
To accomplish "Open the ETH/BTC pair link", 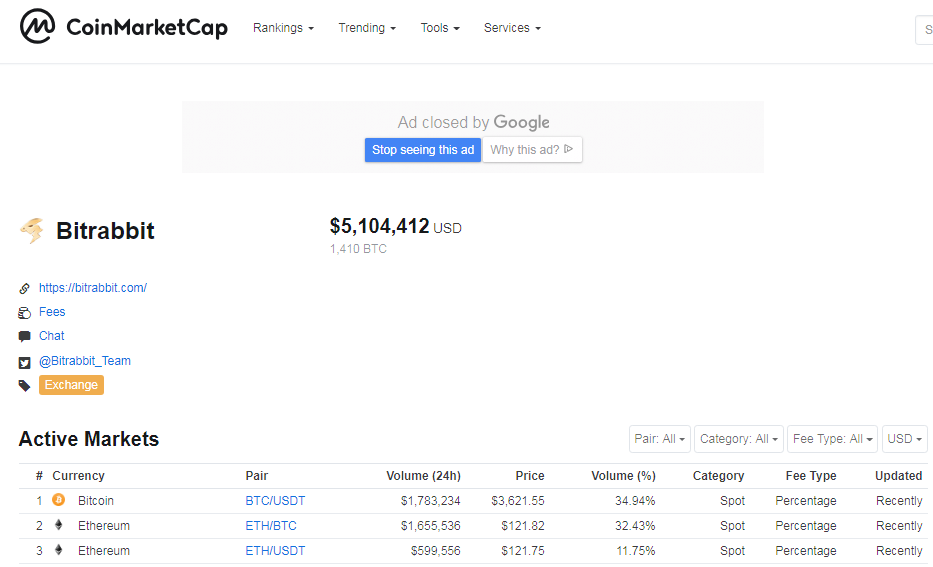I will click(271, 526).
